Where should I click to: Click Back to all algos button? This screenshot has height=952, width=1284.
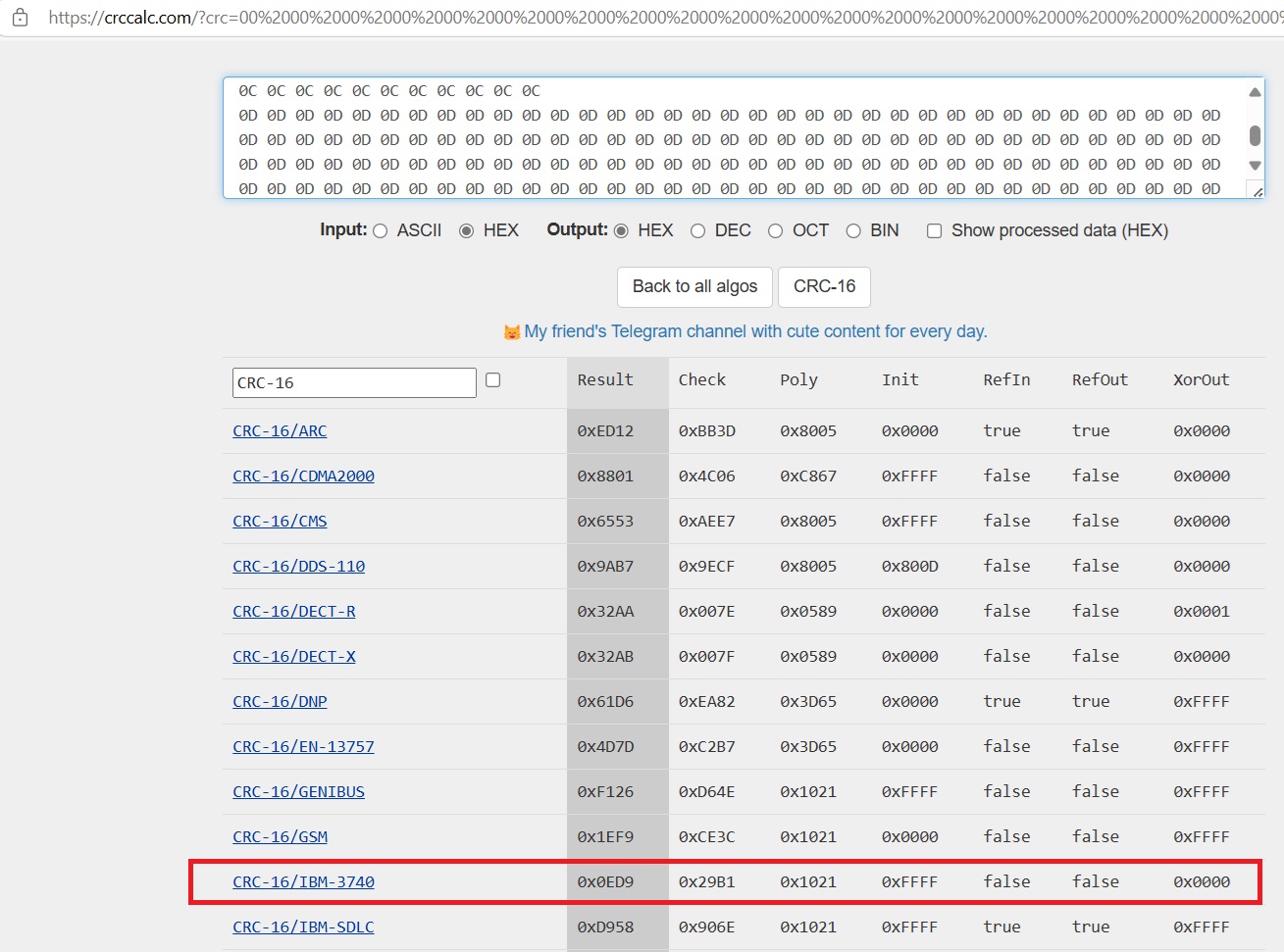coord(694,286)
